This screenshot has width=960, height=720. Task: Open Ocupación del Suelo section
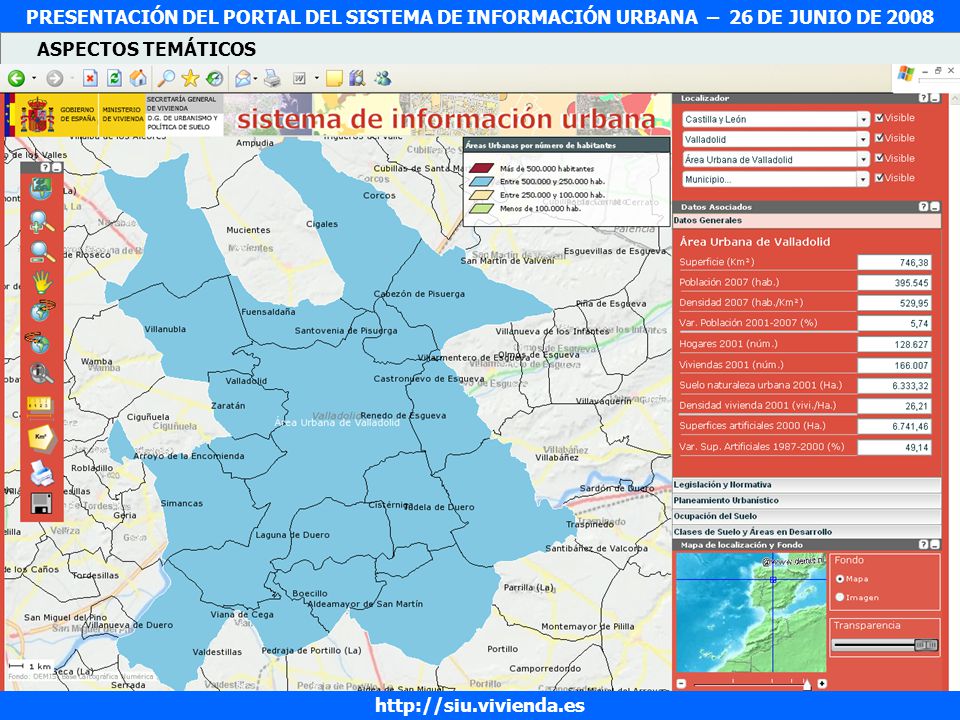[807, 516]
